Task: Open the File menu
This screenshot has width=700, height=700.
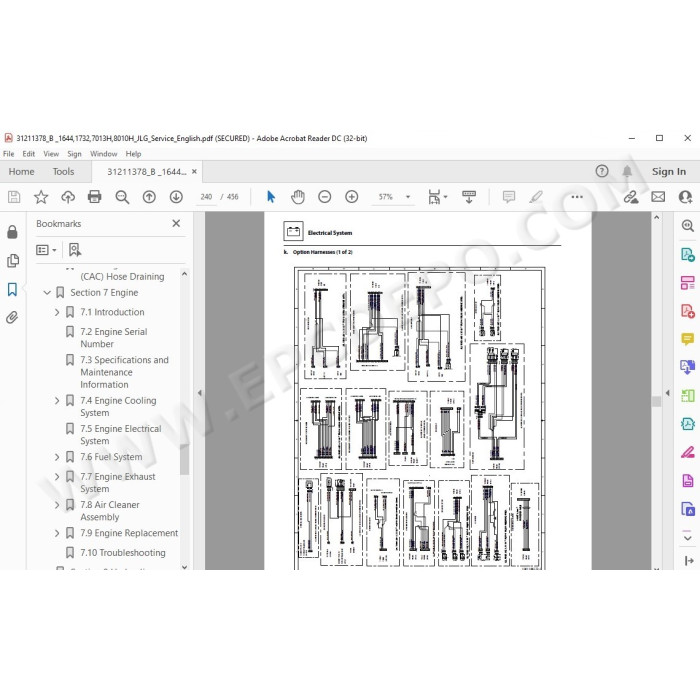Action: (x=8, y=154)
